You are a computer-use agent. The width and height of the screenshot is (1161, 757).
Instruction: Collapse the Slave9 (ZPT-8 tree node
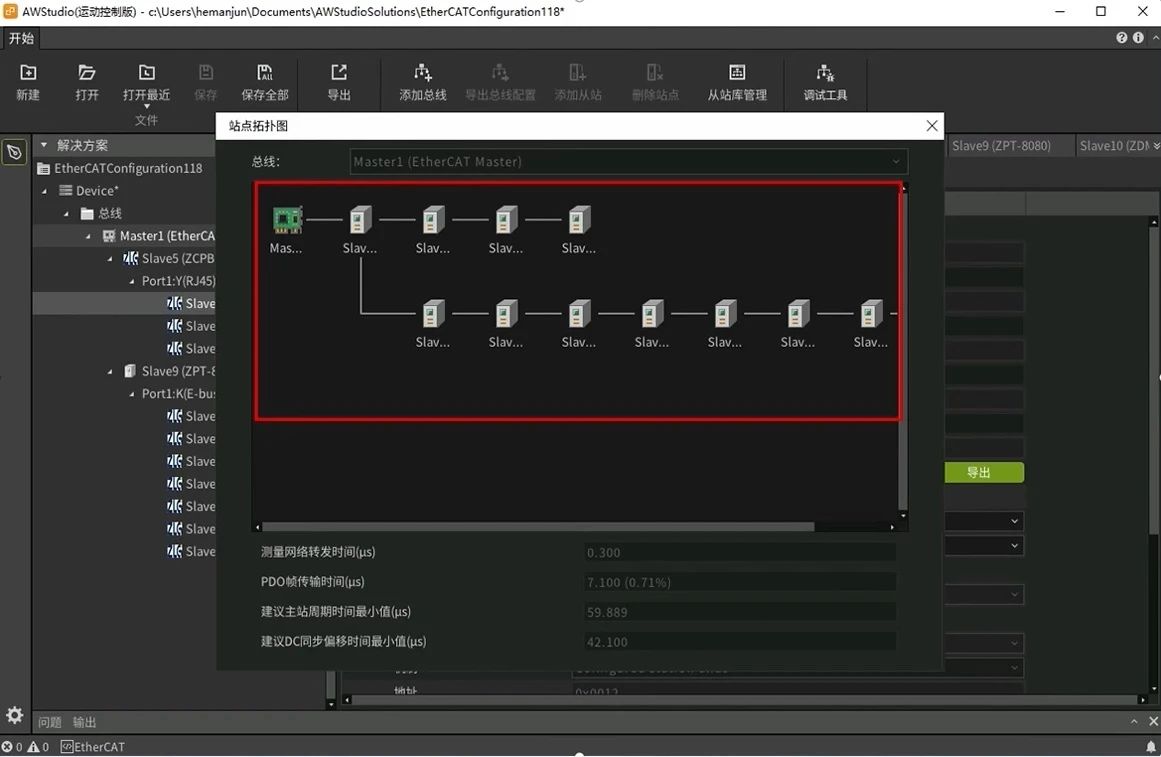click(110, 372)
